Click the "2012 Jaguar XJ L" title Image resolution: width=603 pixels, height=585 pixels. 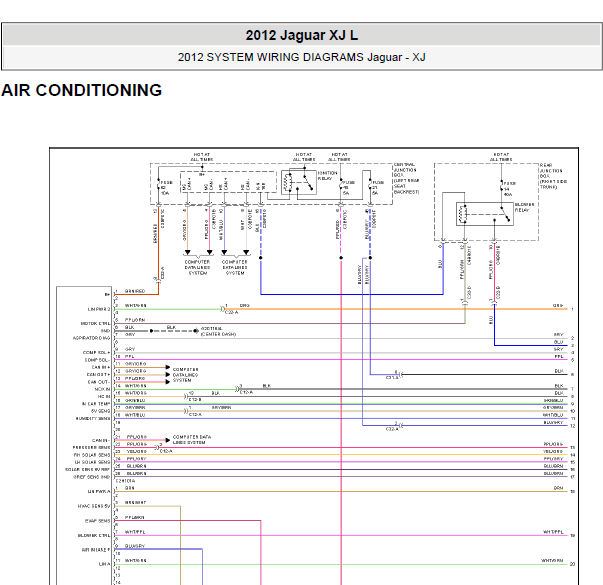click(x=302, y=35)
